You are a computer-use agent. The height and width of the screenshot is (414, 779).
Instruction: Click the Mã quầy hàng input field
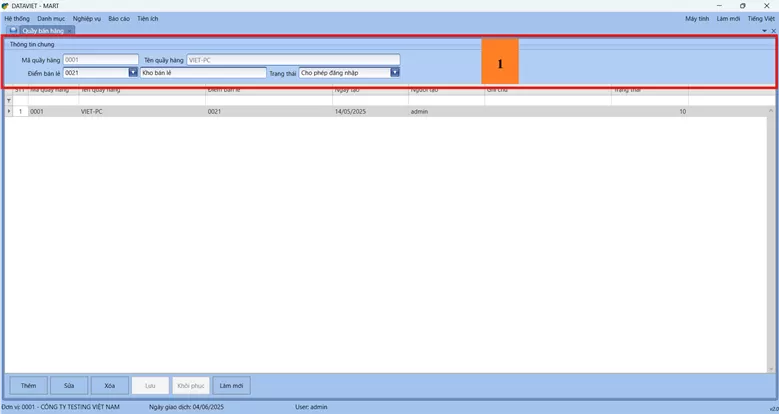(100, 60)
